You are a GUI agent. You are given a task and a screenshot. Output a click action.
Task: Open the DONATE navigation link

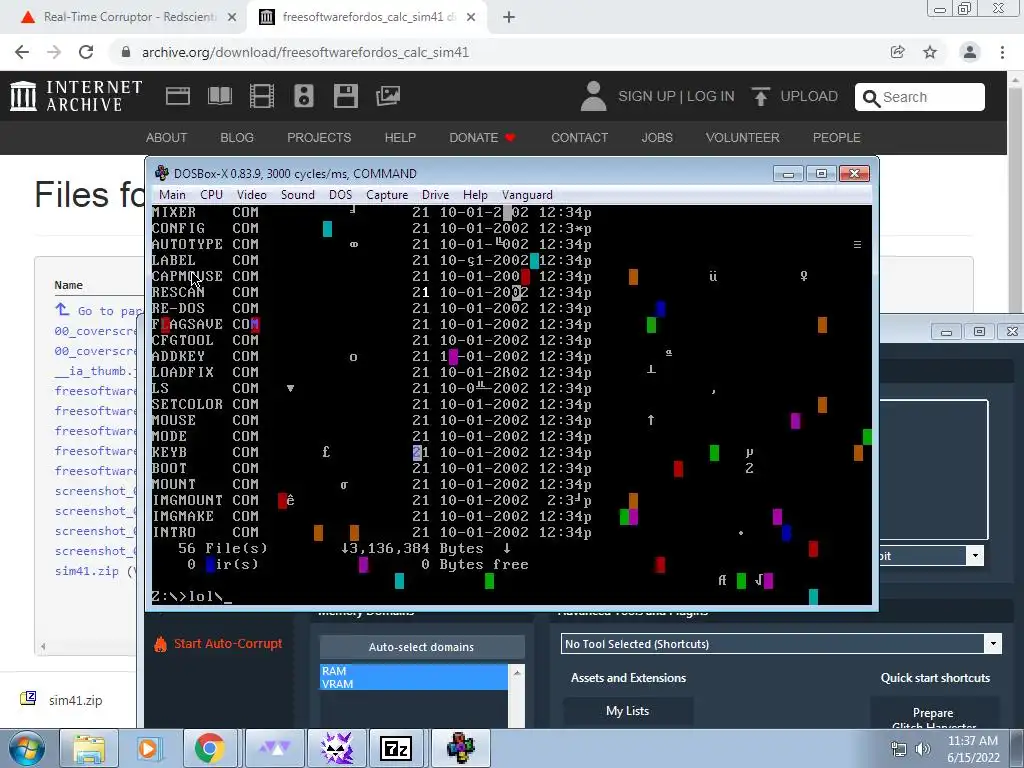tap(482, 138)
